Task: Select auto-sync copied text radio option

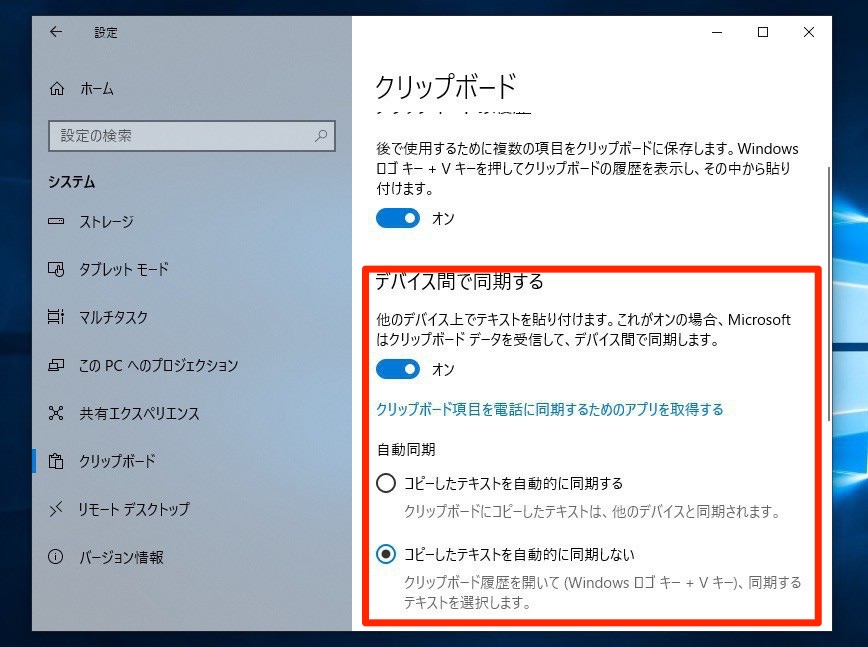Action: 386,483
